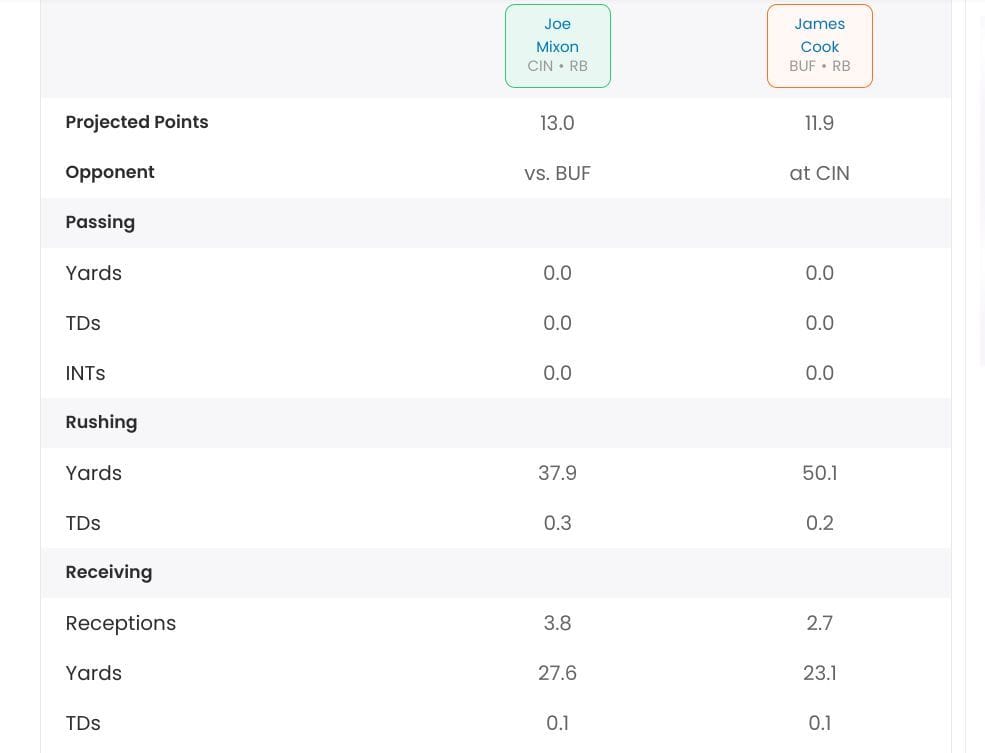Click Mixon's receptions value 3.8
Viewport: 985px width, 753px height.
(557, 623)
